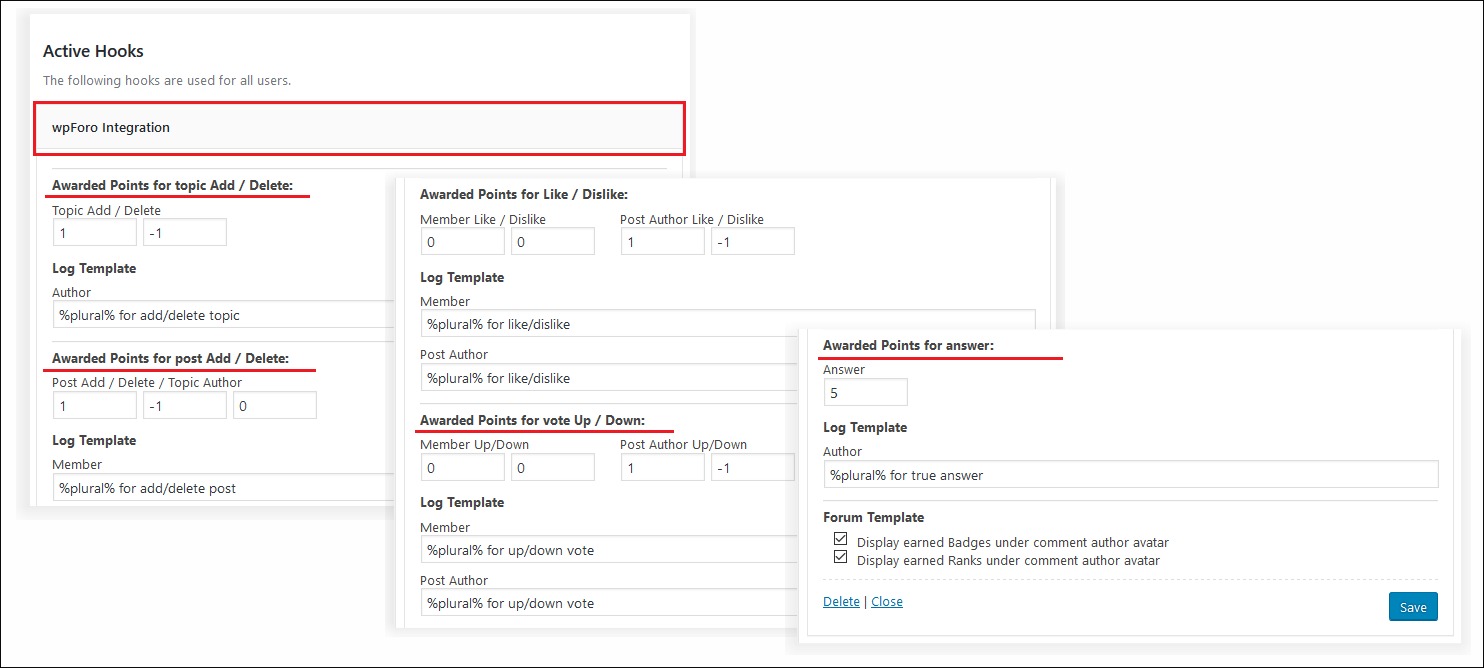
Task: Select Post Author Like points field
Action: tap(662, 241)
